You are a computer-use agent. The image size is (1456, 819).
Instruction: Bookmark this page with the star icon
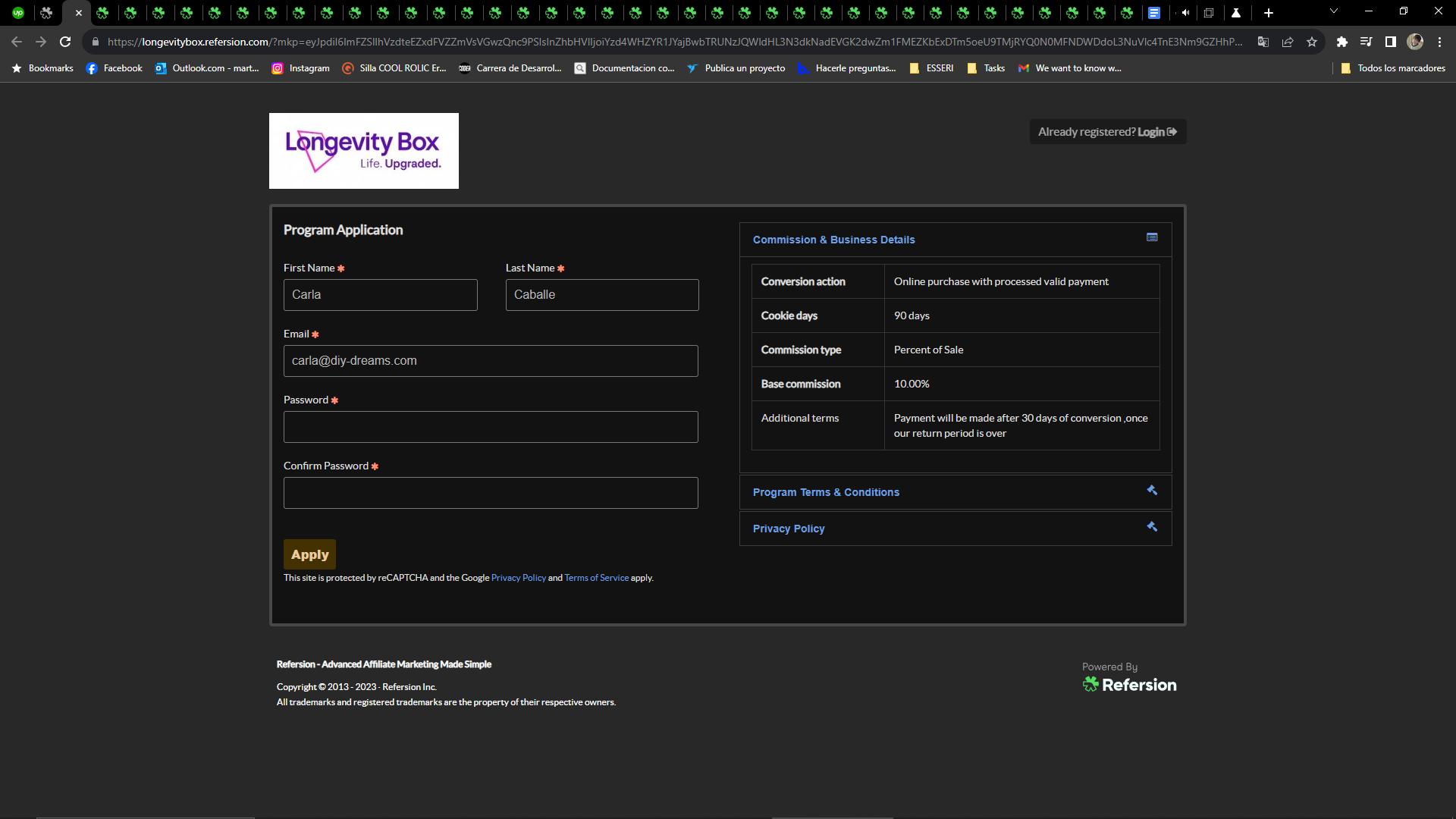coord(1312,42)
